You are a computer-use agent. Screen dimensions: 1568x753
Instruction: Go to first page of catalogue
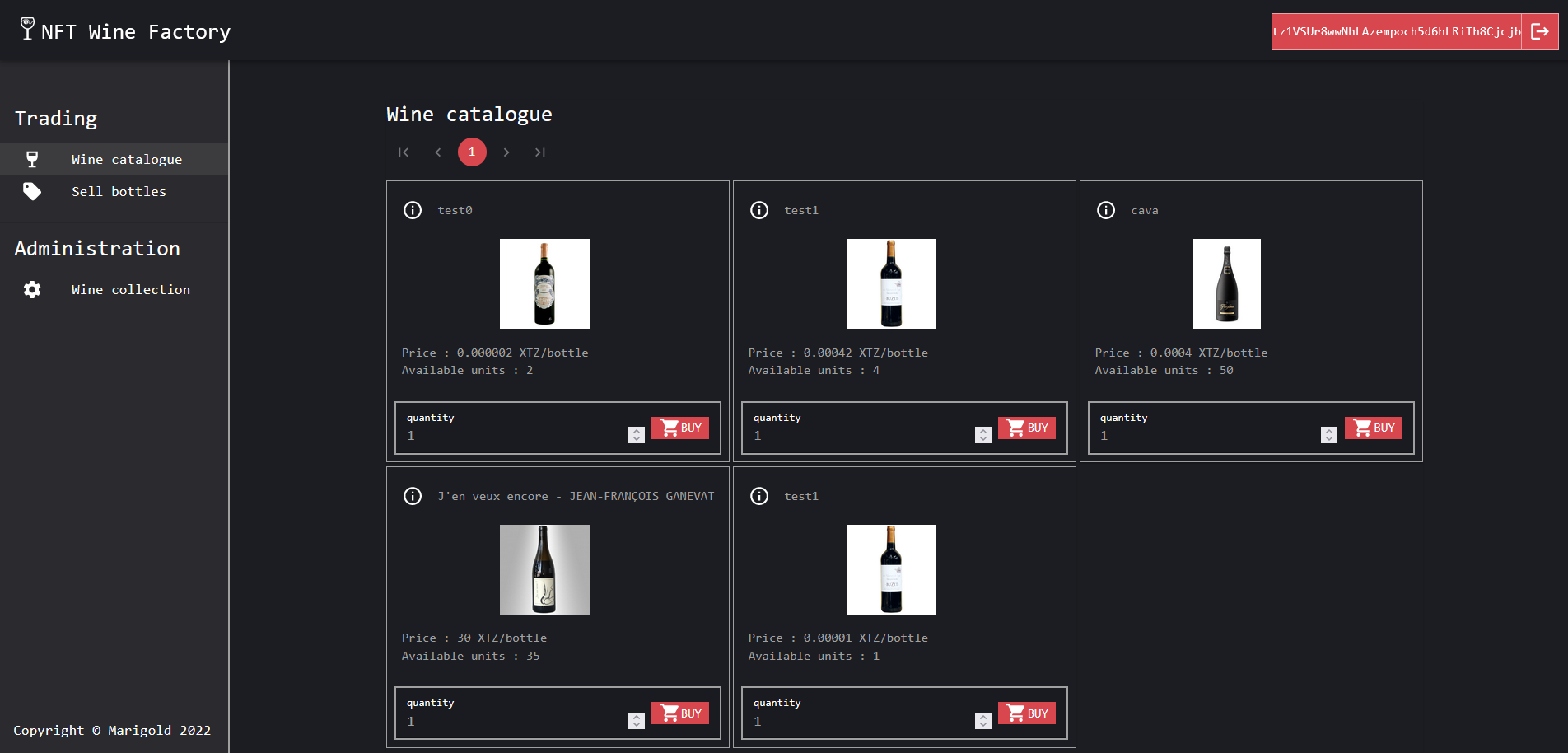tap(404, 152)
